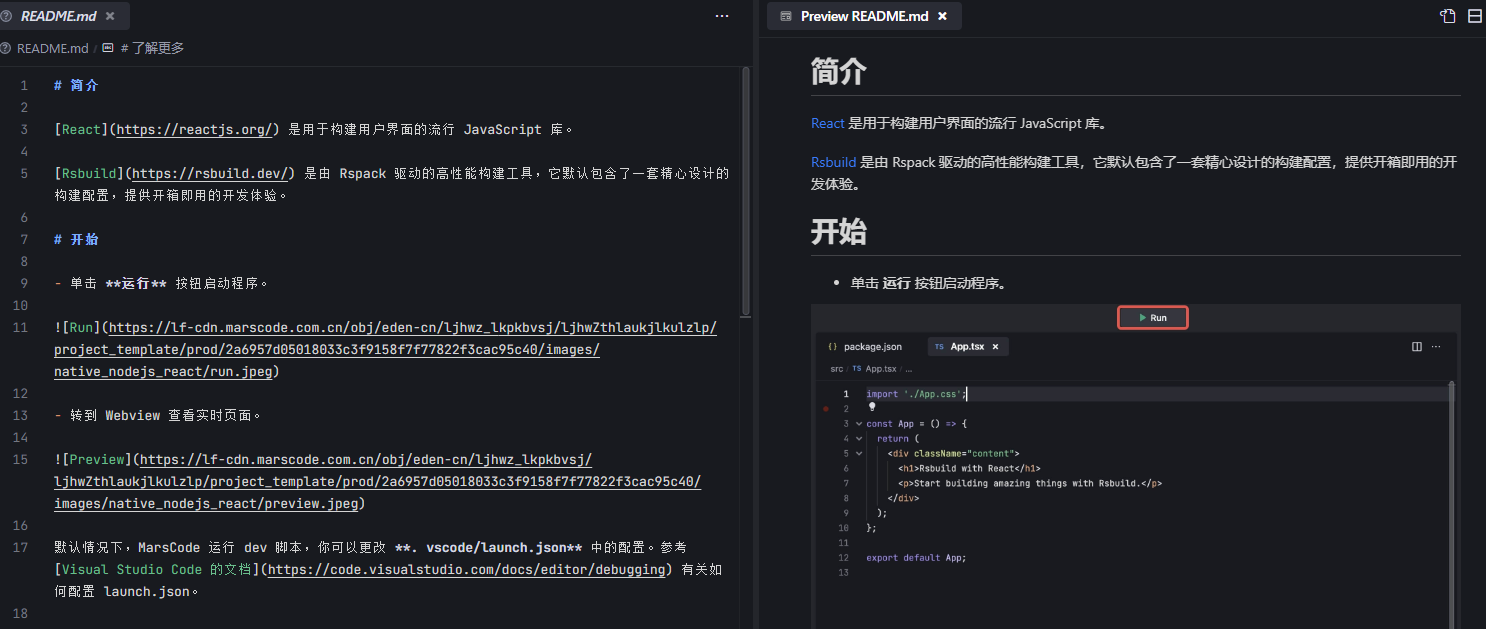
Task: Open the React link in preview
Action: click(x=828, y=123)
